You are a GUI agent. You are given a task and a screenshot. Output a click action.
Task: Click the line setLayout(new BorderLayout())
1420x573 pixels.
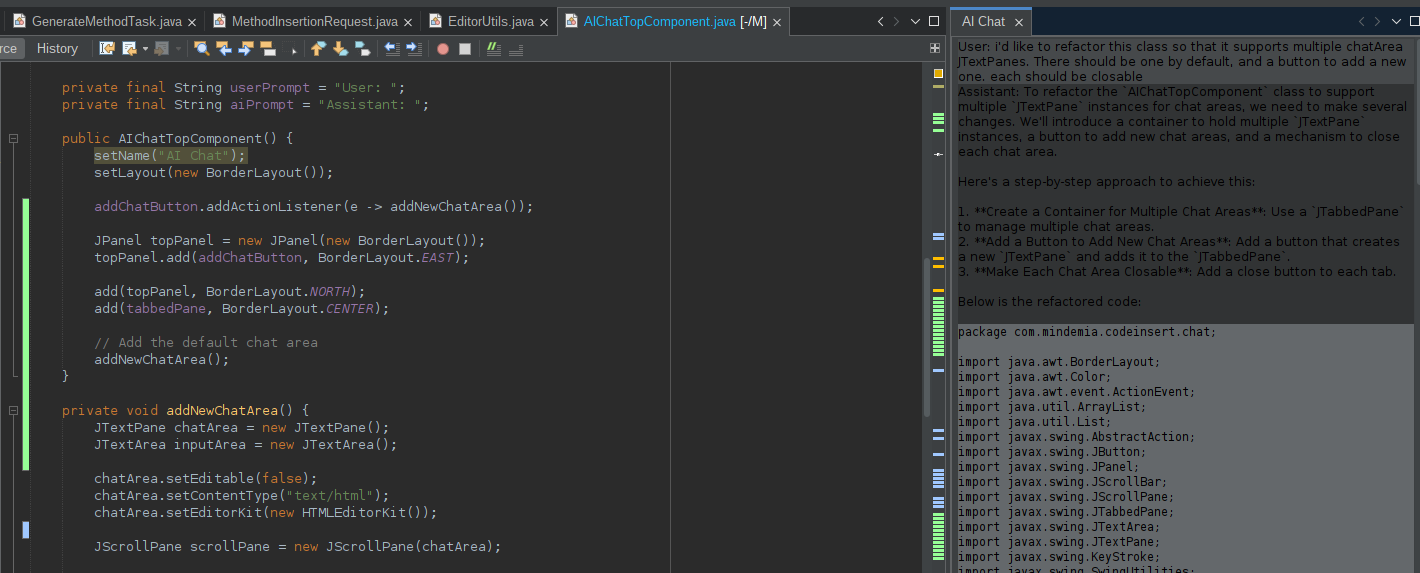(213, 172)
